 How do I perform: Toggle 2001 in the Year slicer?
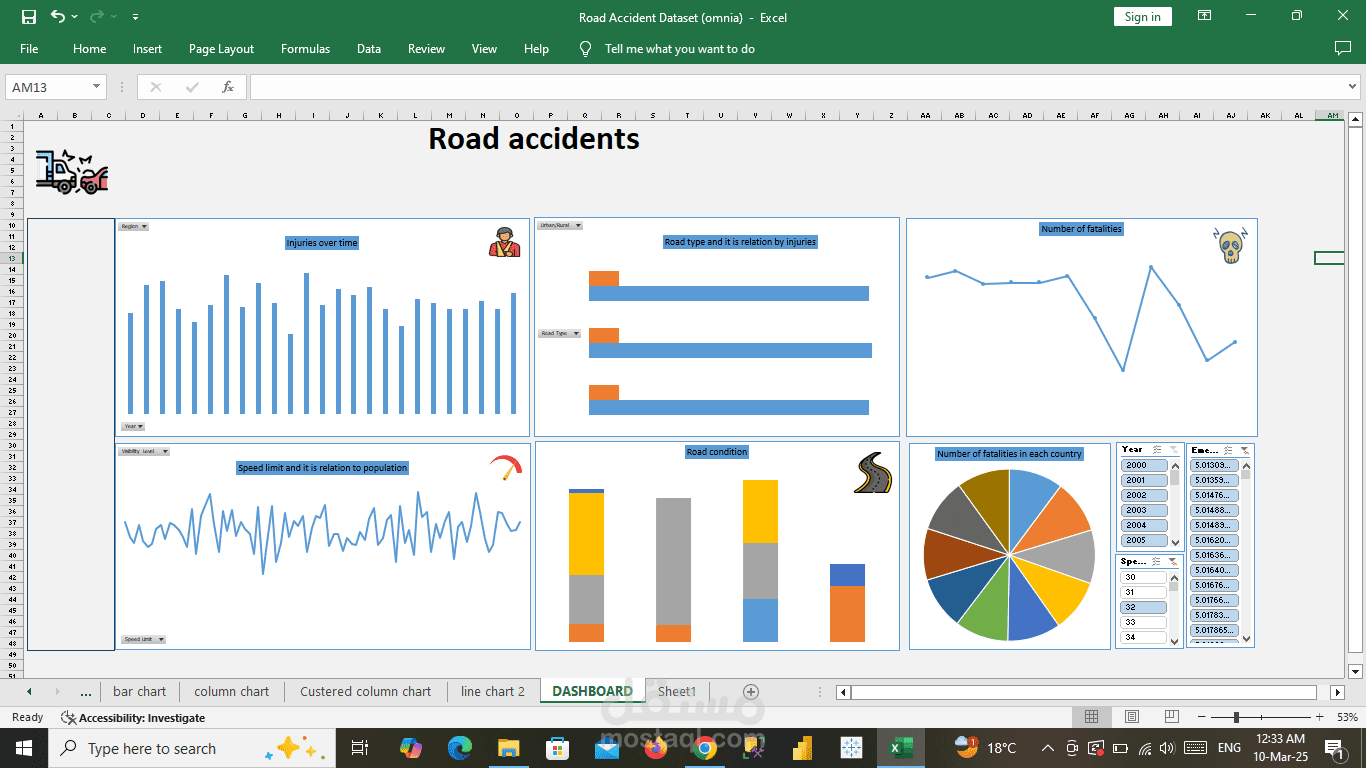click(1143, 480)
